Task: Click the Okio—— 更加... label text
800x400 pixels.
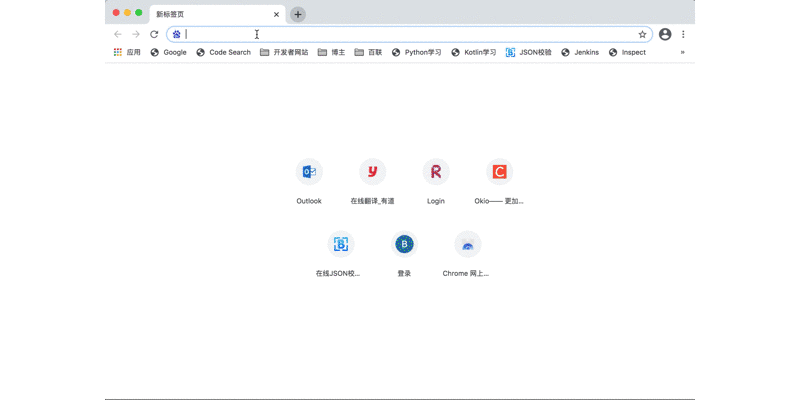Action: coord(499,201)
